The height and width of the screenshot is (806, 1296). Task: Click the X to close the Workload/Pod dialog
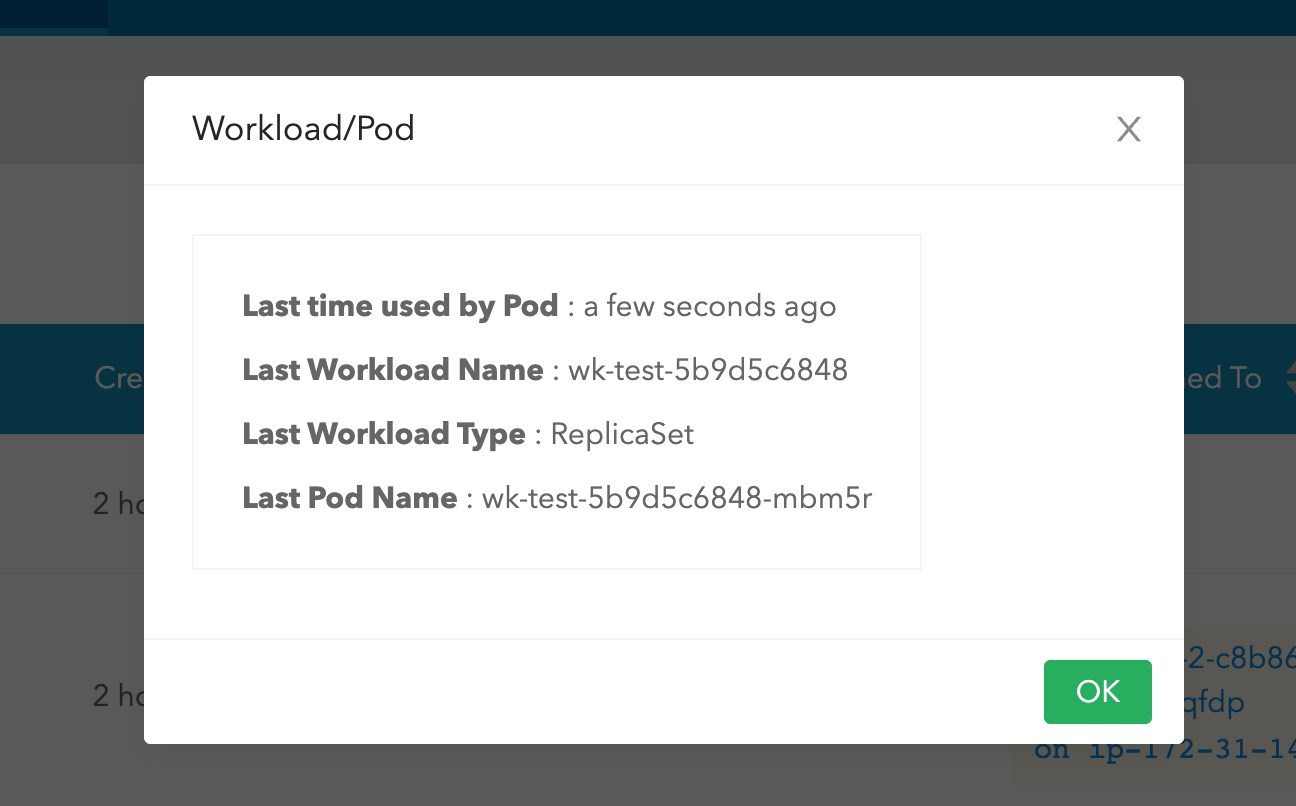pyautogui.click(x=1128, y=129)
